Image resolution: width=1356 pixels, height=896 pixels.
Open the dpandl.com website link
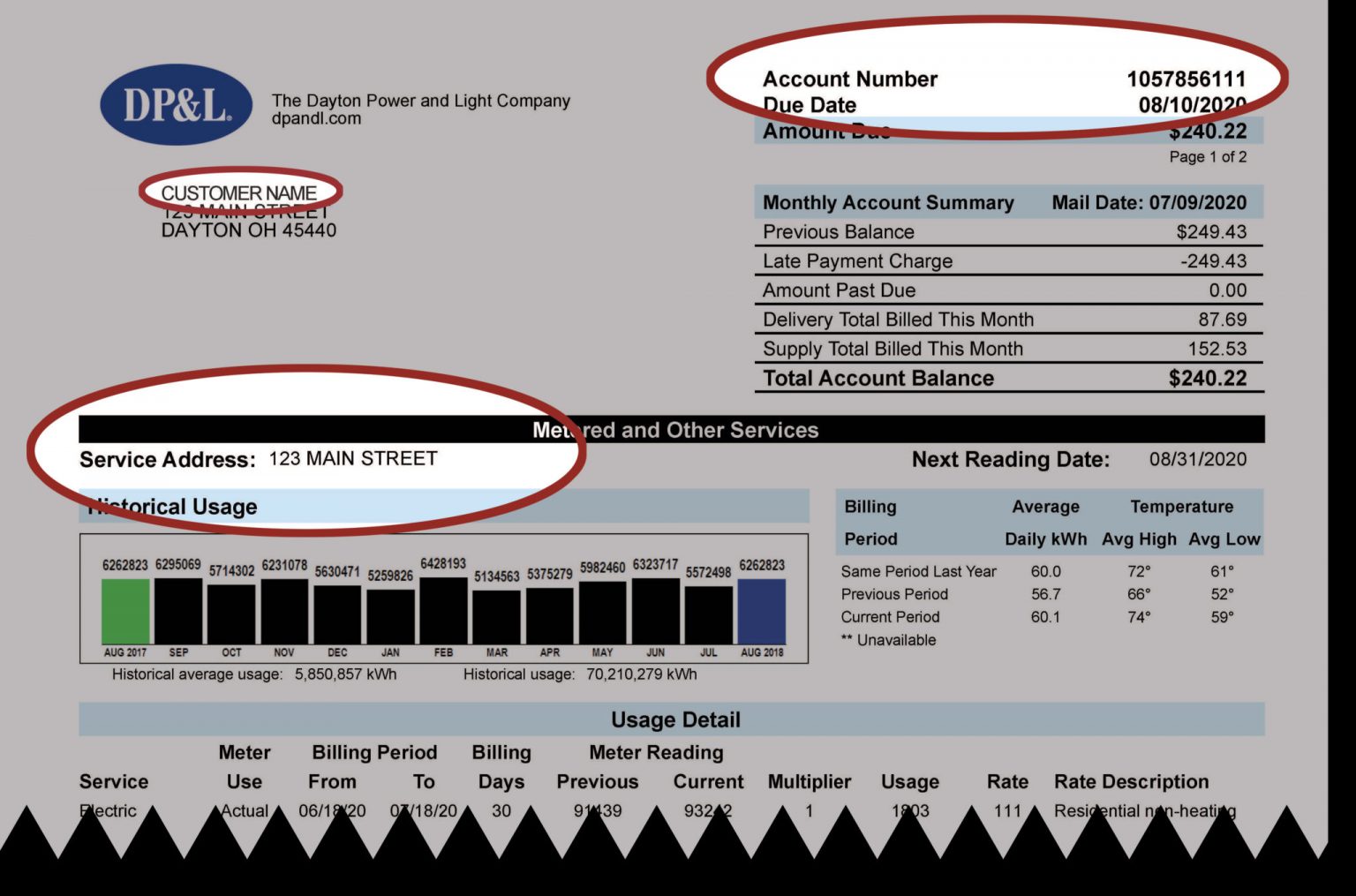click(x=314, y=117)
